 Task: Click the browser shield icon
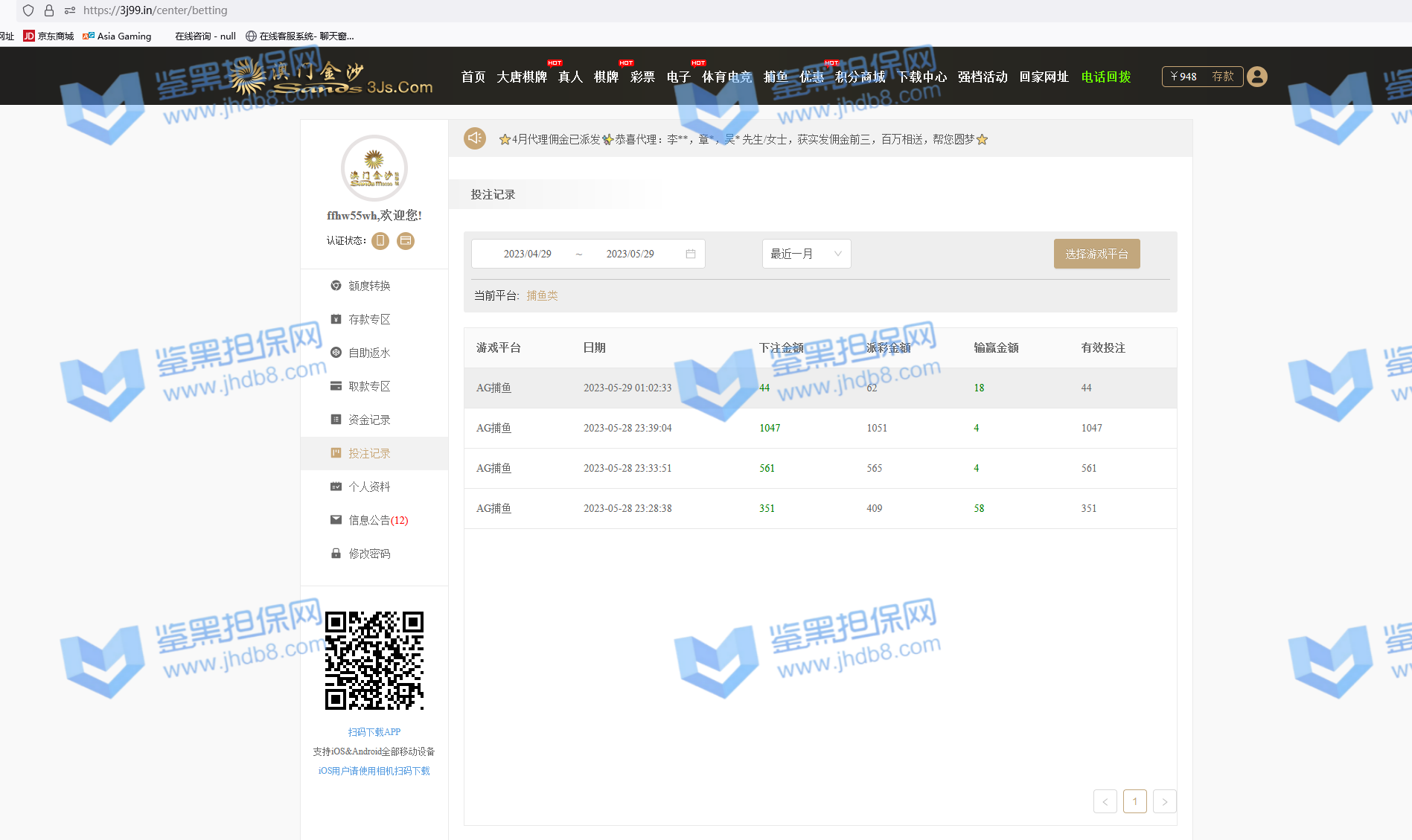28,10
